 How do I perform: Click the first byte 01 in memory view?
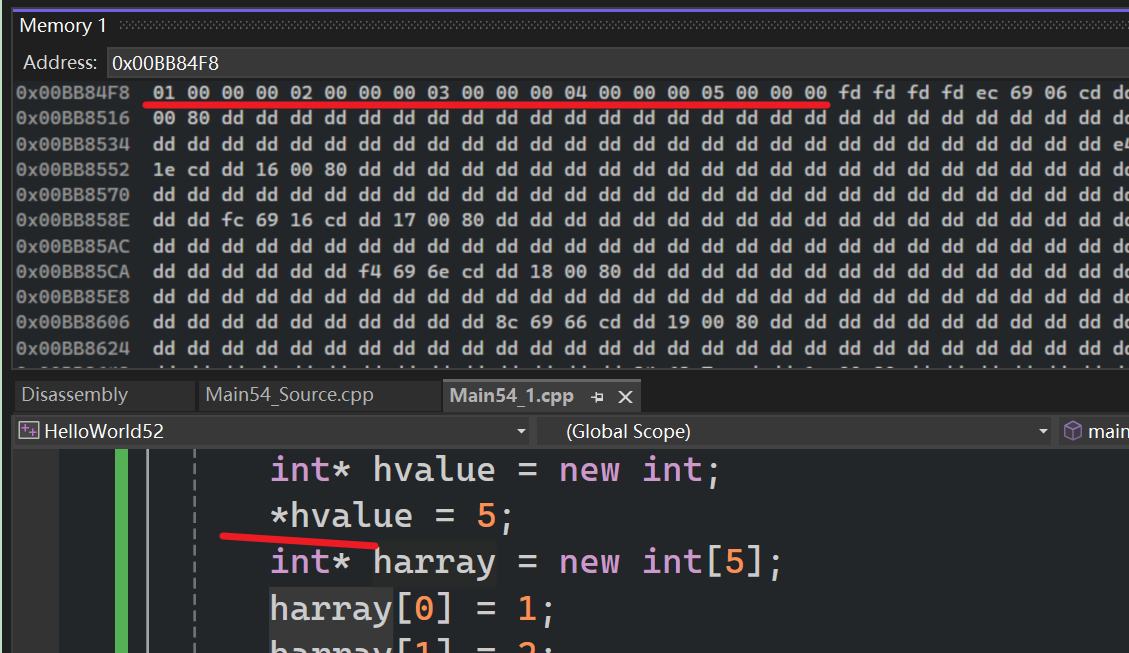(x=164, y=93)
